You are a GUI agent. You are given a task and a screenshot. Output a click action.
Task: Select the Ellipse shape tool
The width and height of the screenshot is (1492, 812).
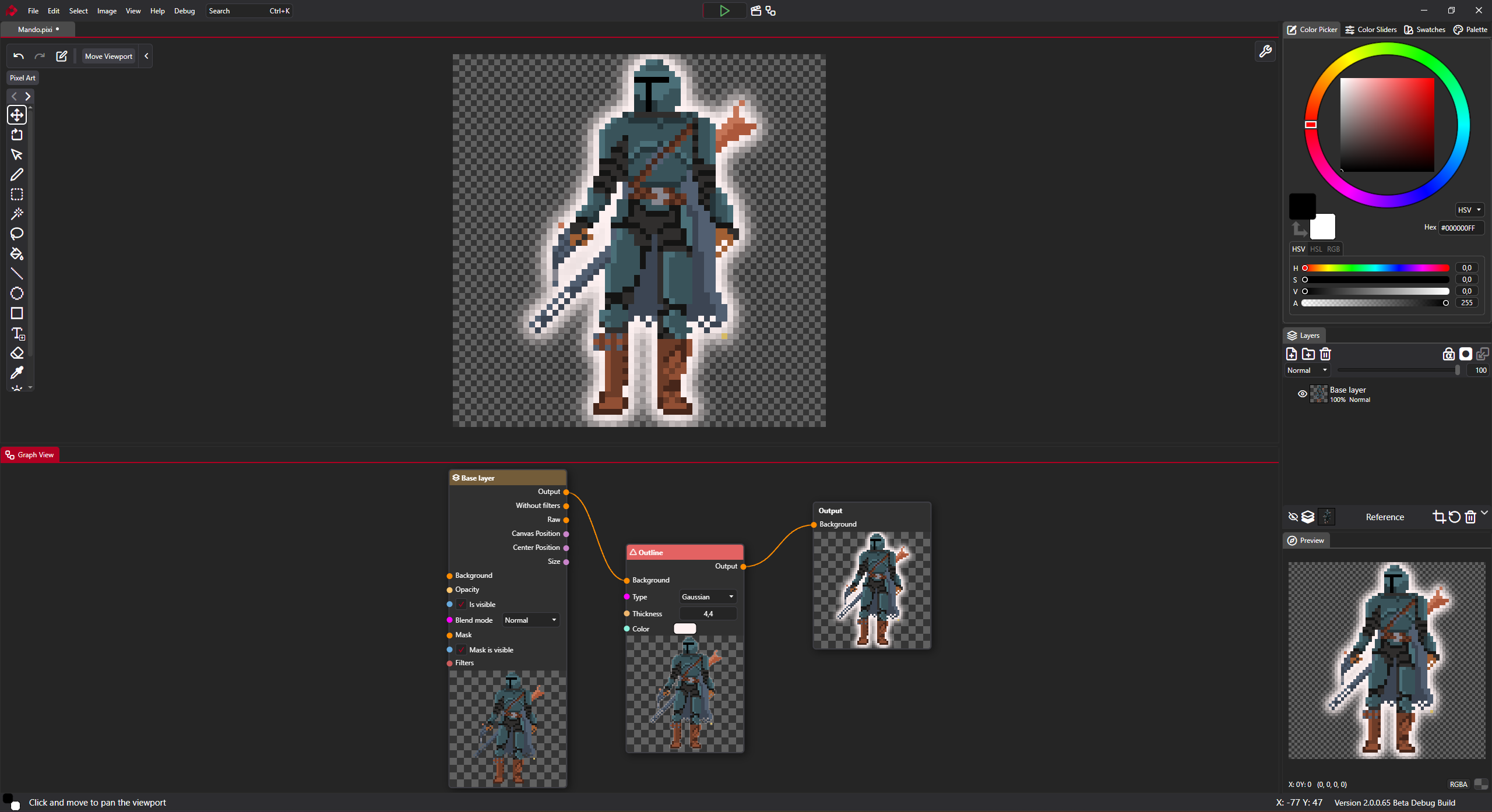pos(17,294)
